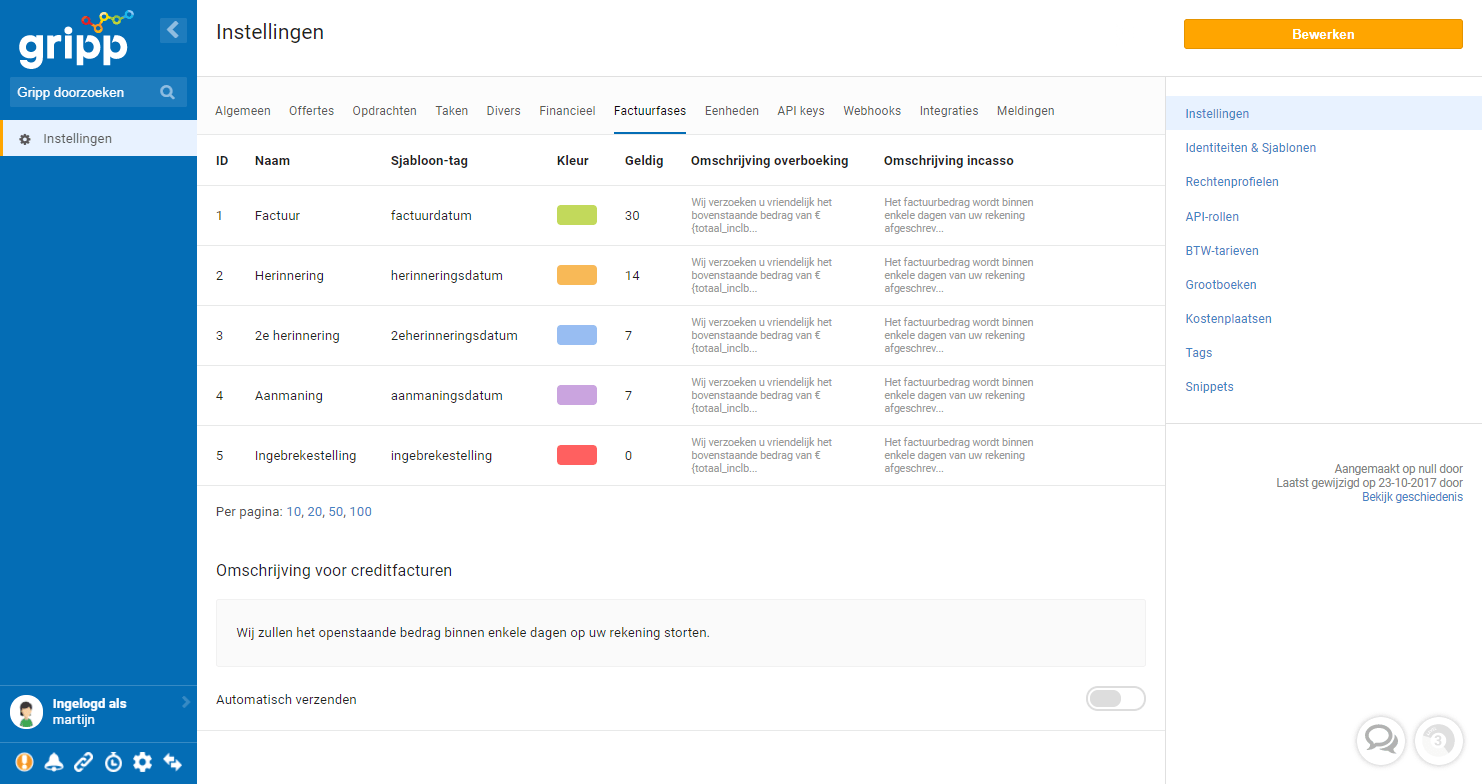Open the chat bubbles icon
The width and height of the screenshot is (1482, 784).
[x=1381, y=741]
